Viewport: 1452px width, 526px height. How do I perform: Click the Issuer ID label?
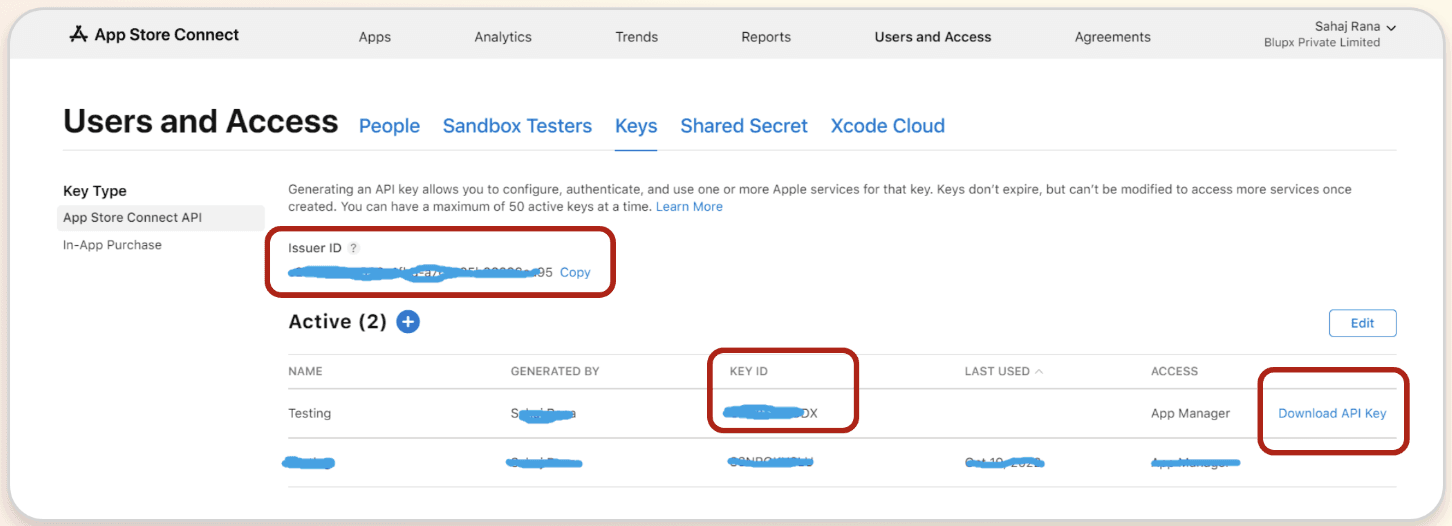(x=315, y=248)
